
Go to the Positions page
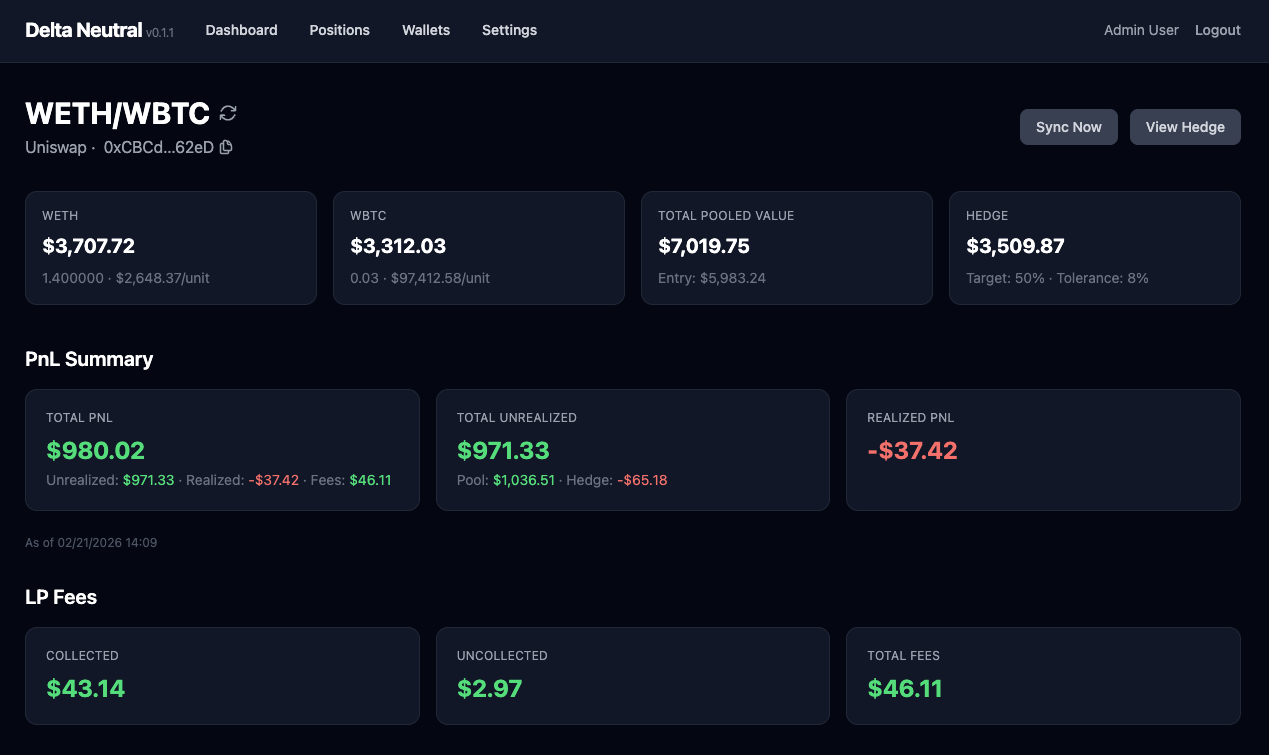(x=339, y=30)
